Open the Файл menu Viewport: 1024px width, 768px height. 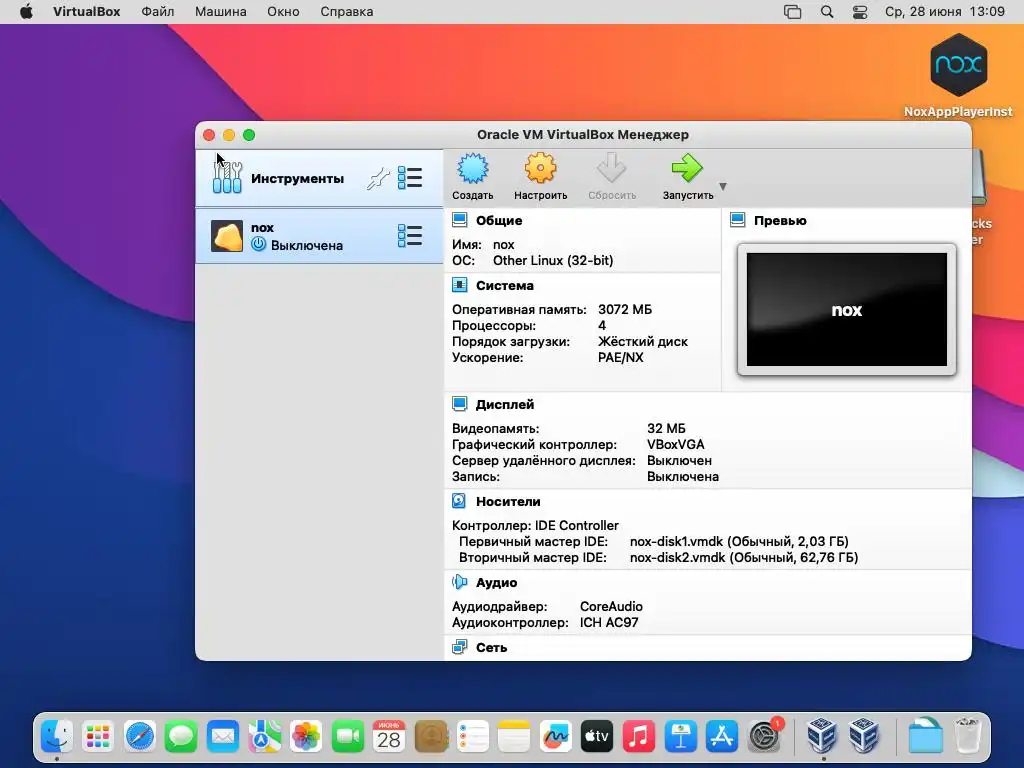pyautogui.click(x=157, y=12)
